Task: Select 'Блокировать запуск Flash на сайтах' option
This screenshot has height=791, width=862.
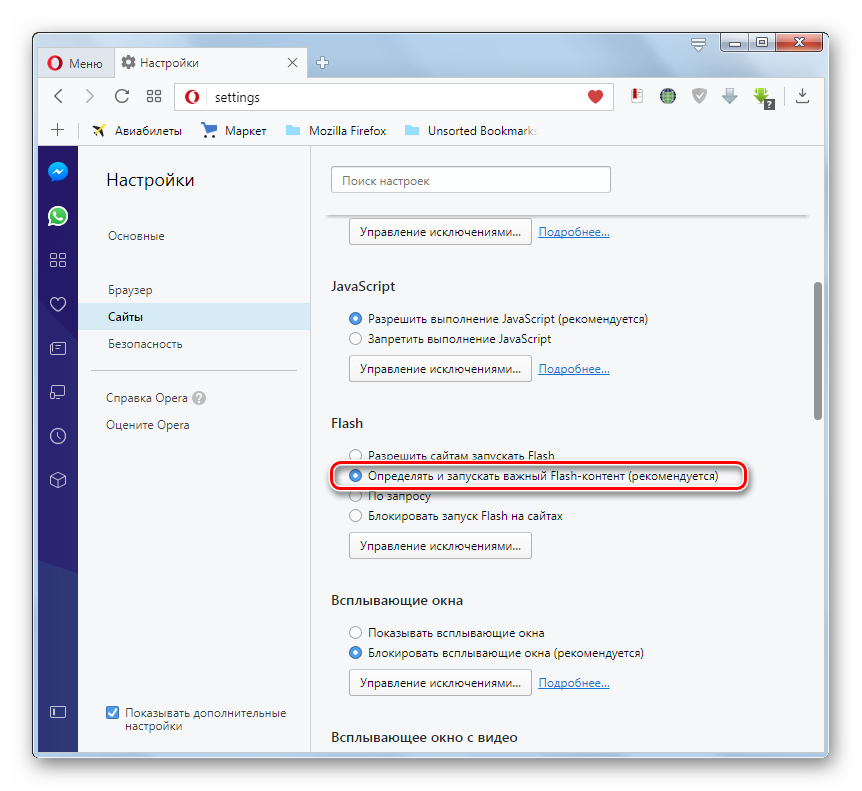Action: (355, 516)
